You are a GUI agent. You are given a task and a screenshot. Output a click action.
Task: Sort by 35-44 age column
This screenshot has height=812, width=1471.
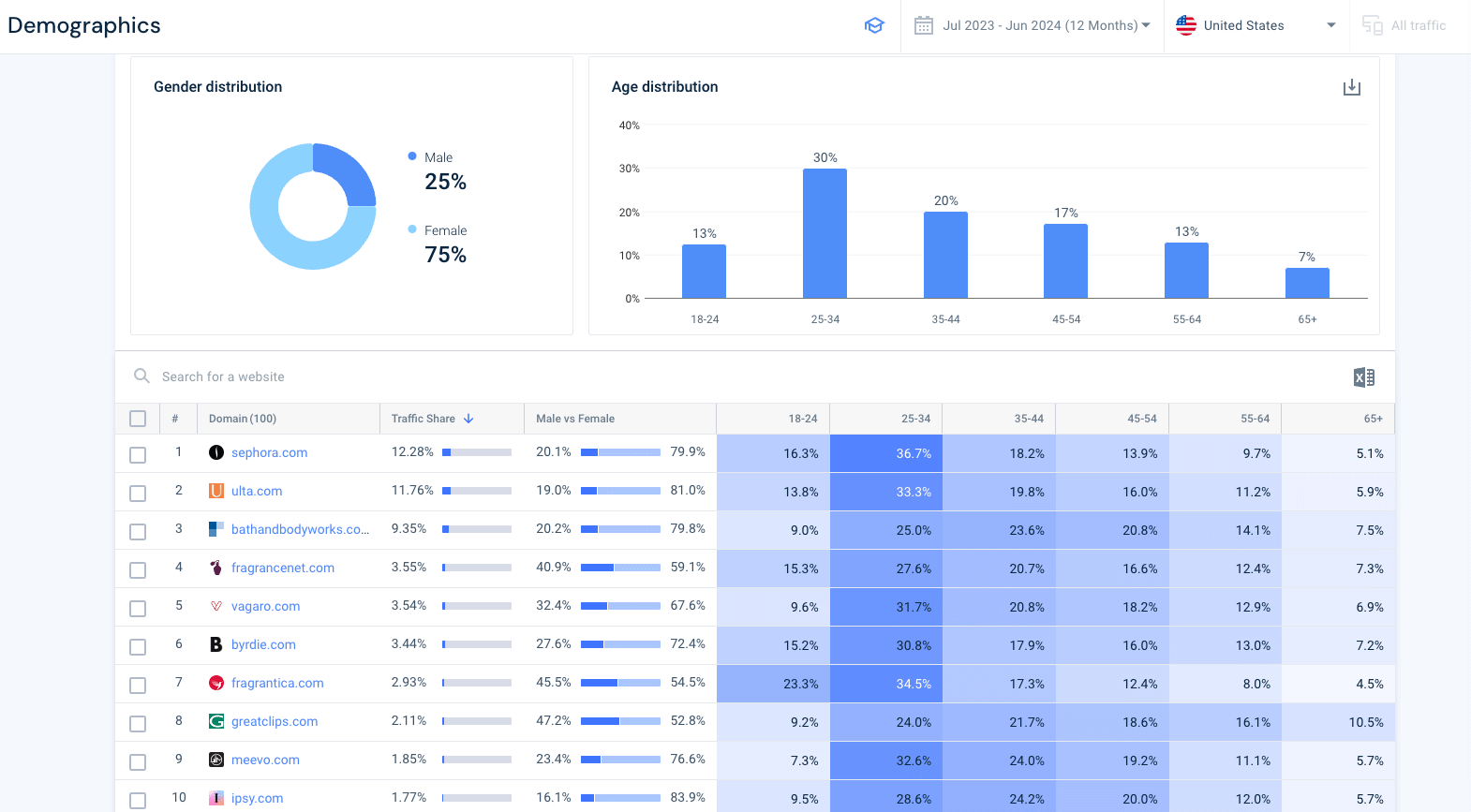1029,419
